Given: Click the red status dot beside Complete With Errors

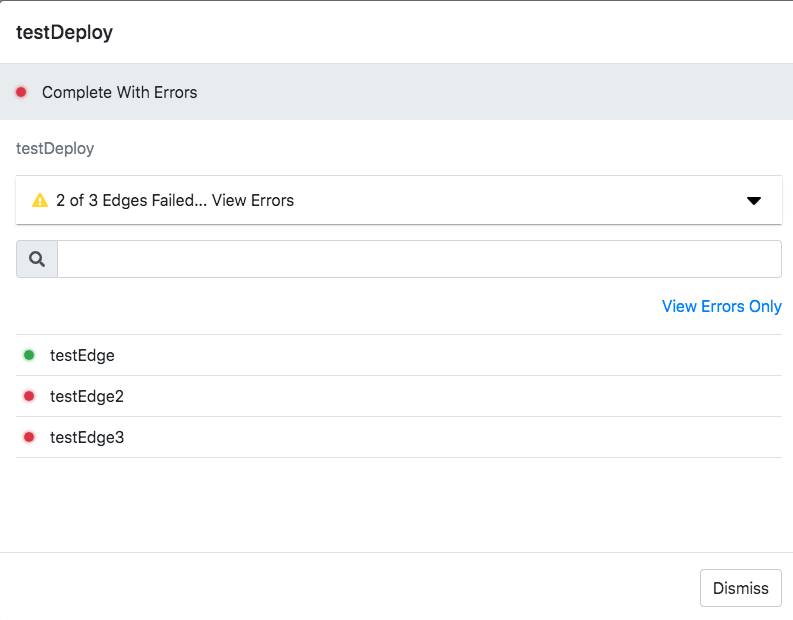Looking at the screenshot, I should tap(21, 92).
